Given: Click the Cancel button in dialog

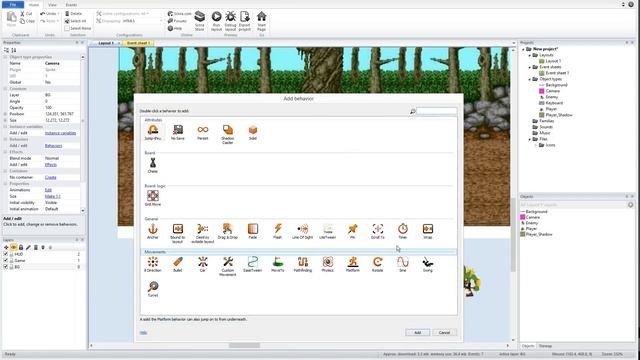Looking at the screenshot, I should pos(444,333).
